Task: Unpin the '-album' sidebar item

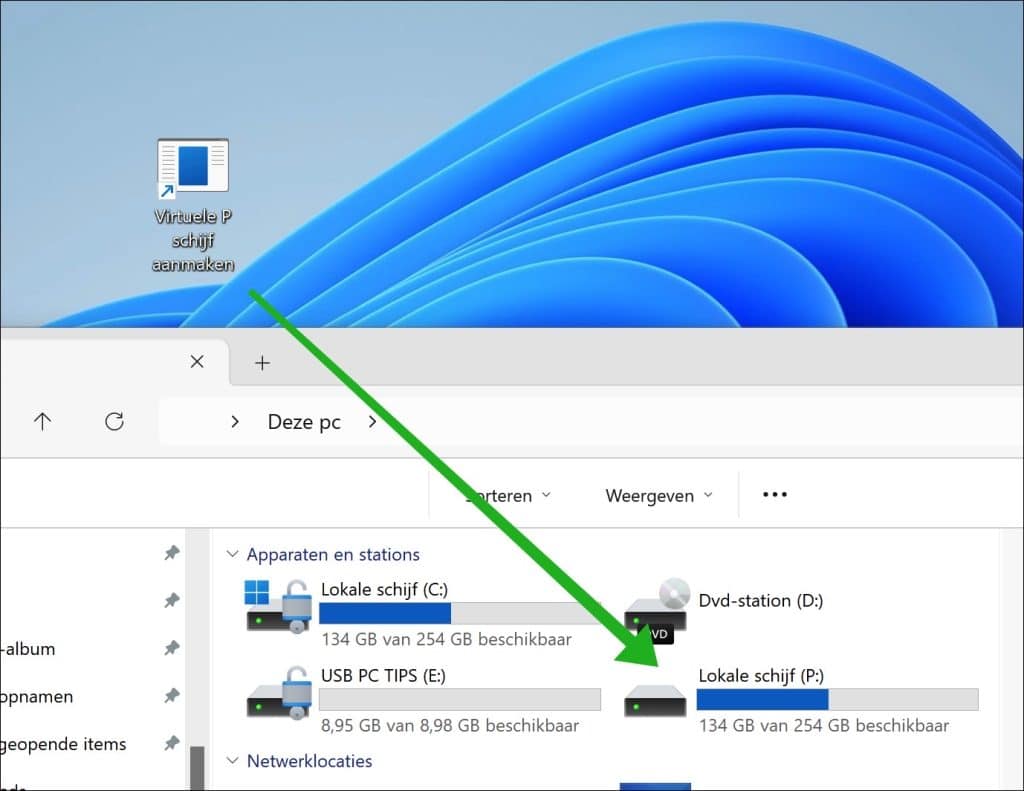Action: click(172, 648)
